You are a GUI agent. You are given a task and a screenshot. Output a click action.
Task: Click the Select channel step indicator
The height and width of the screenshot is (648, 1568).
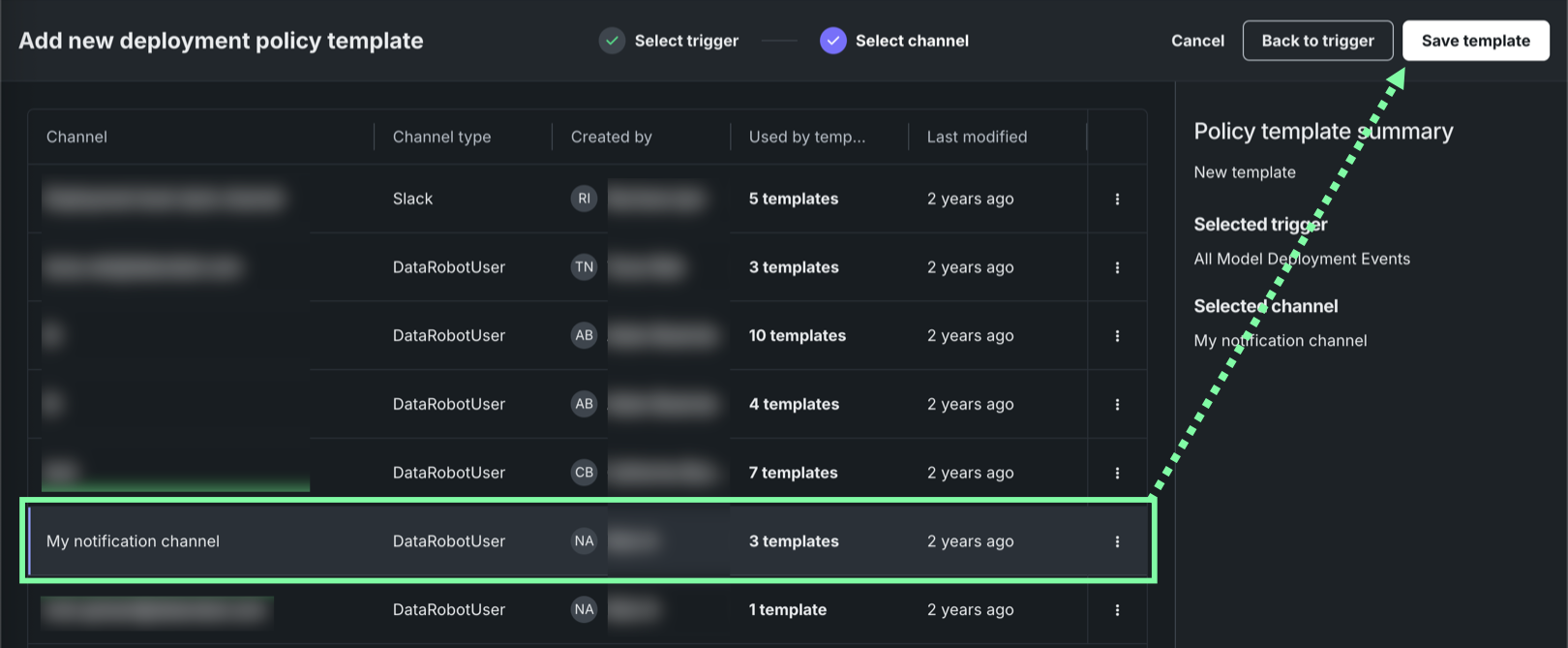click(894, 41)
